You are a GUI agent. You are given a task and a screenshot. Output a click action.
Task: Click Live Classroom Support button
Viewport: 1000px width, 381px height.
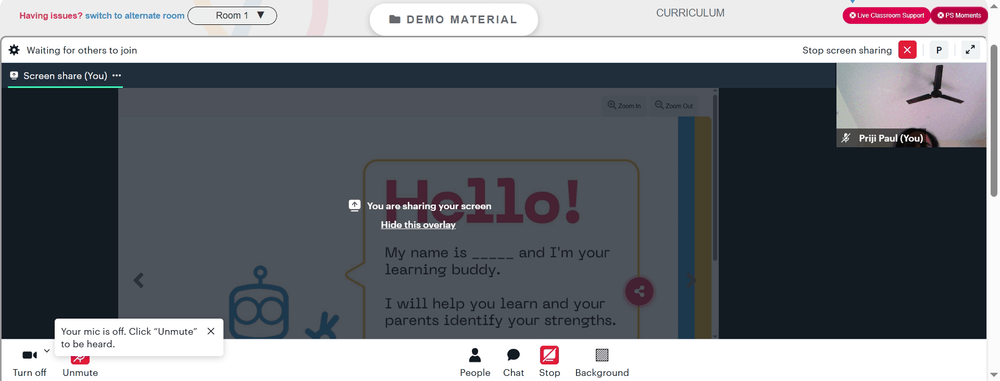coord(886,15)
